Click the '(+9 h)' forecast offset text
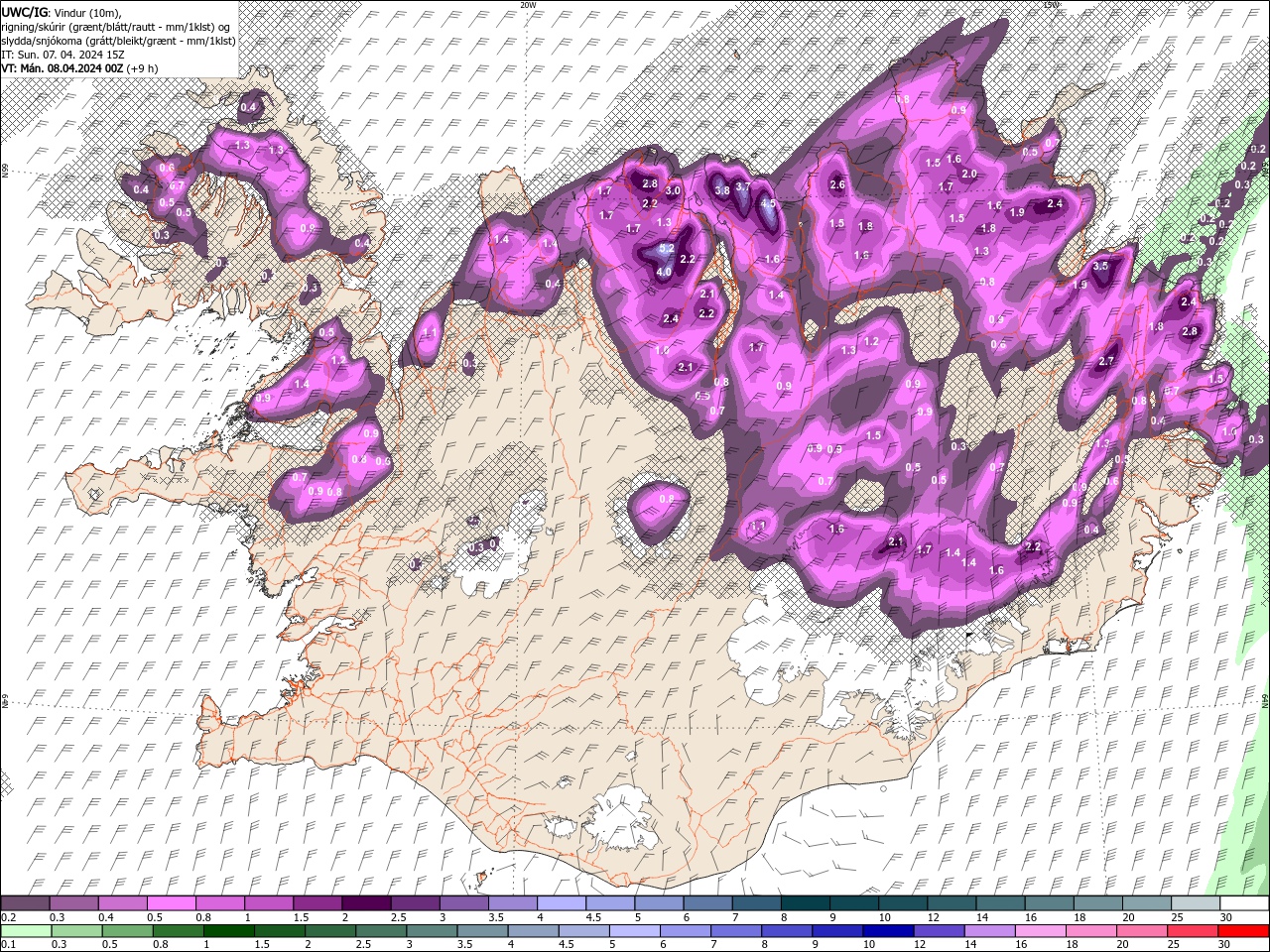The height and width of the screenshot is (952, 1270). pos(143,68)
